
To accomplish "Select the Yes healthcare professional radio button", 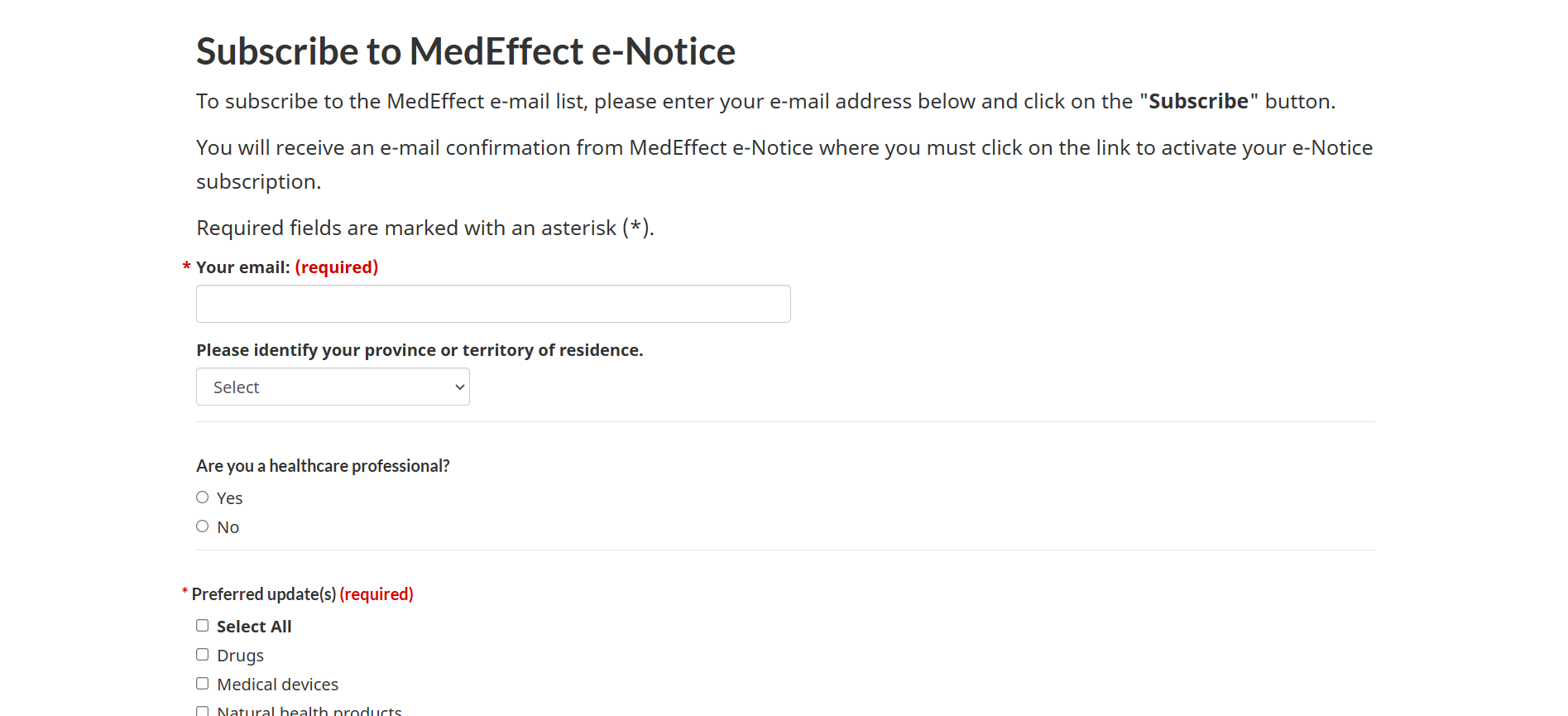I will coord(203,497).
